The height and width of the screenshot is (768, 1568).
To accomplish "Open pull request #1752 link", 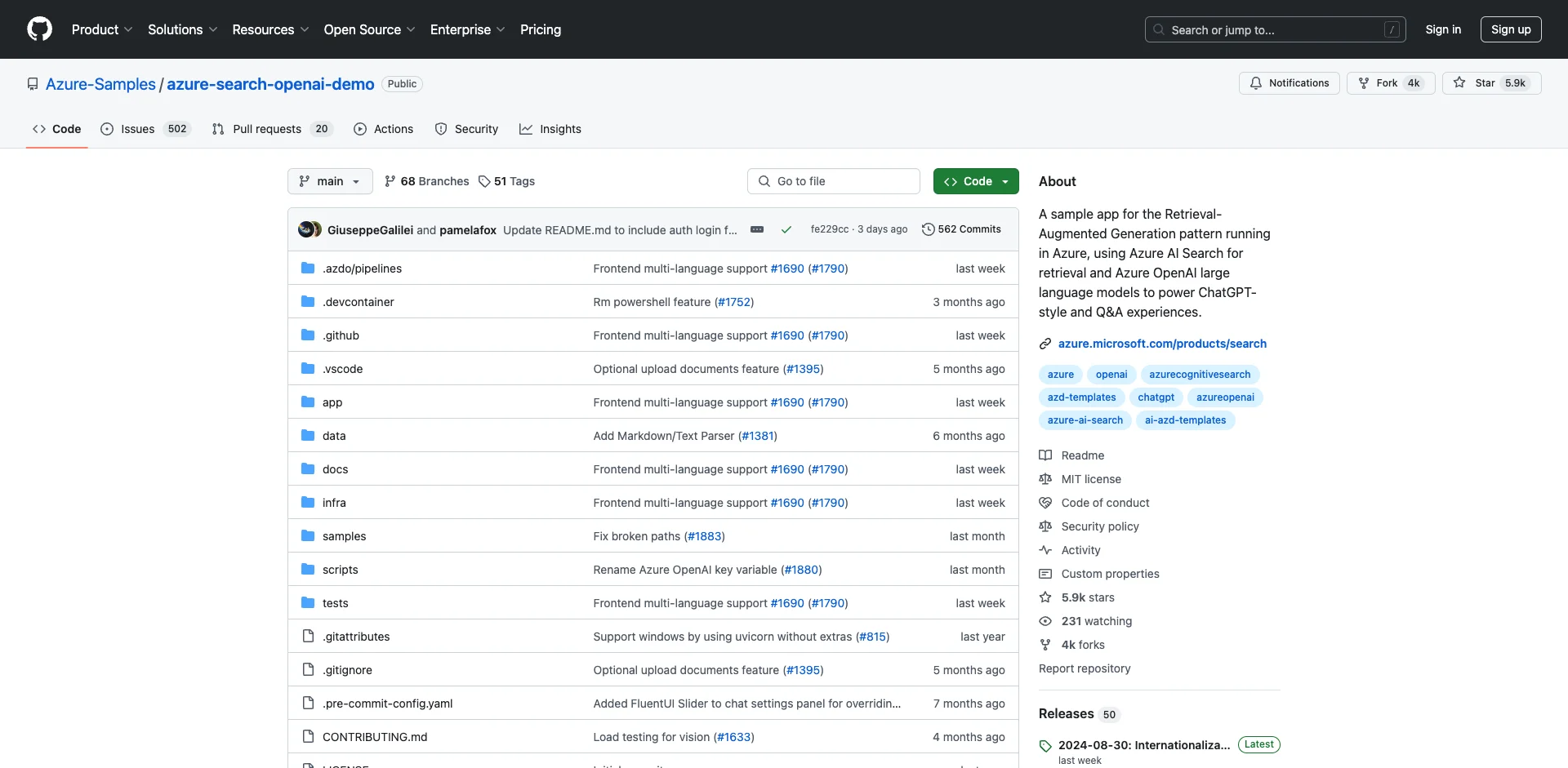I will click(734, 302).
